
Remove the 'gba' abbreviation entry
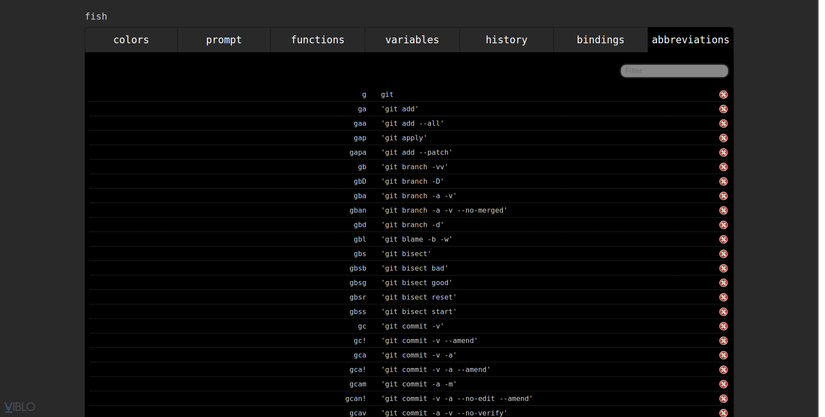coord(723,196)
